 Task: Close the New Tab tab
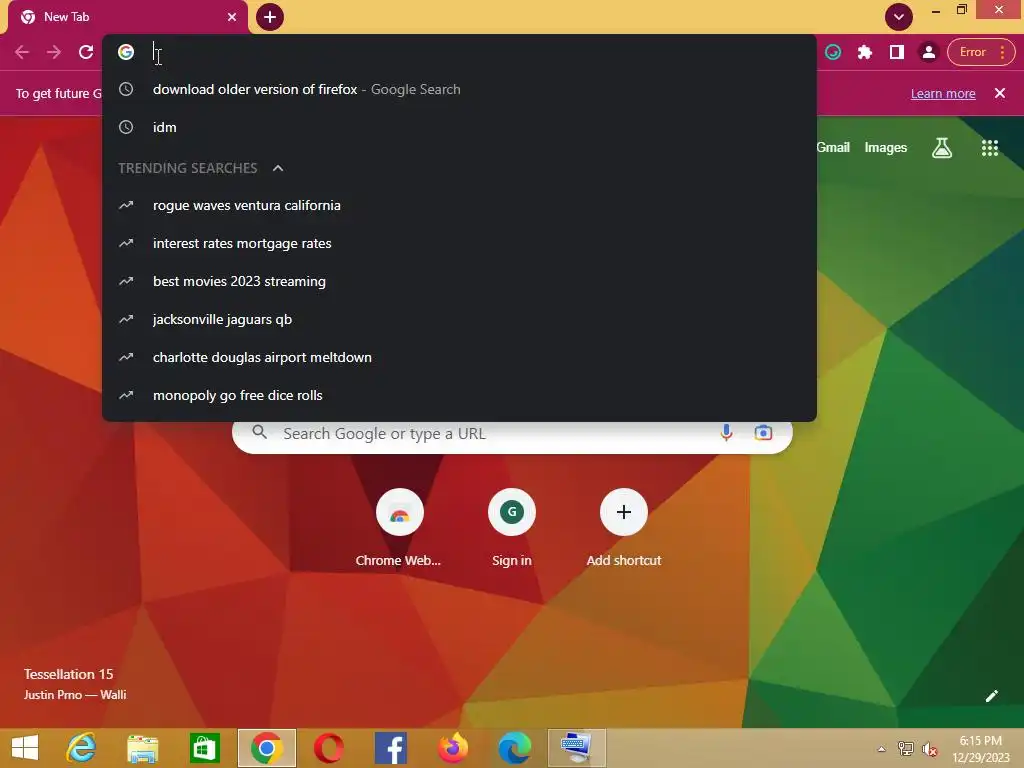(232, 17)
